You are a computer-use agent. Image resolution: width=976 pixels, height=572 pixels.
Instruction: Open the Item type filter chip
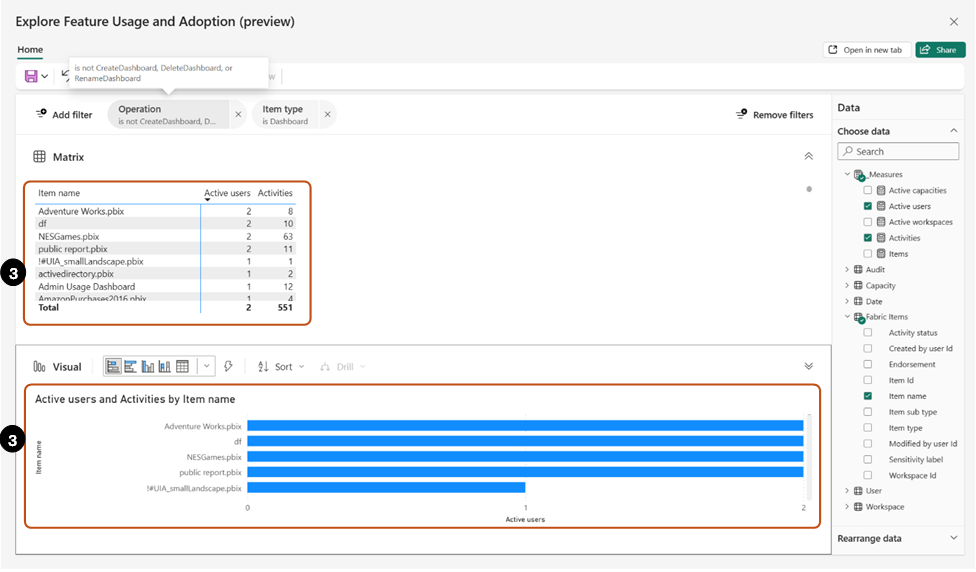(286, 115)
